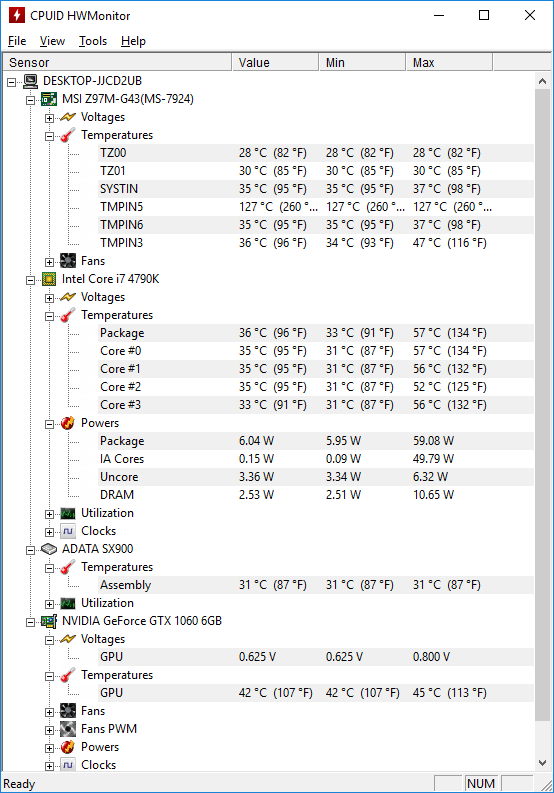The height and width of the screenshot is (793, 554).
Task: Select the Uncore power row
Action: pos(316,477)
